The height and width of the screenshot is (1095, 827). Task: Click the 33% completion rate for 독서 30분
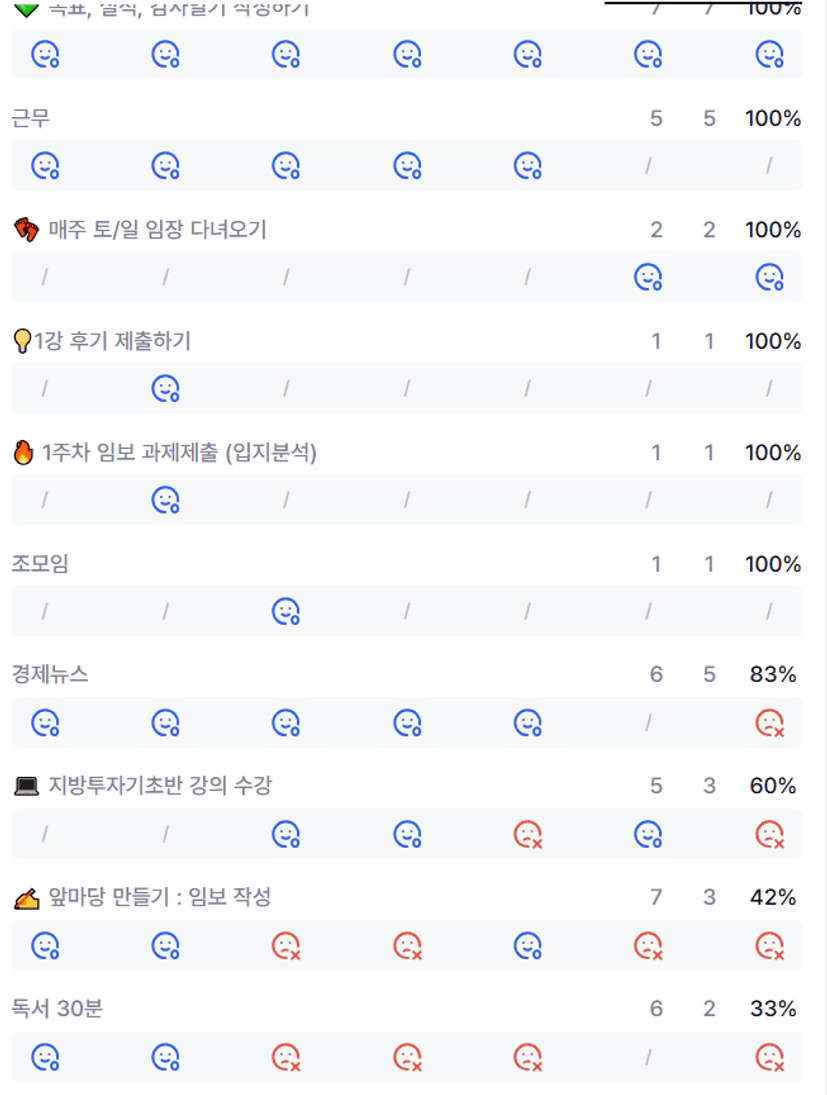773,1009
